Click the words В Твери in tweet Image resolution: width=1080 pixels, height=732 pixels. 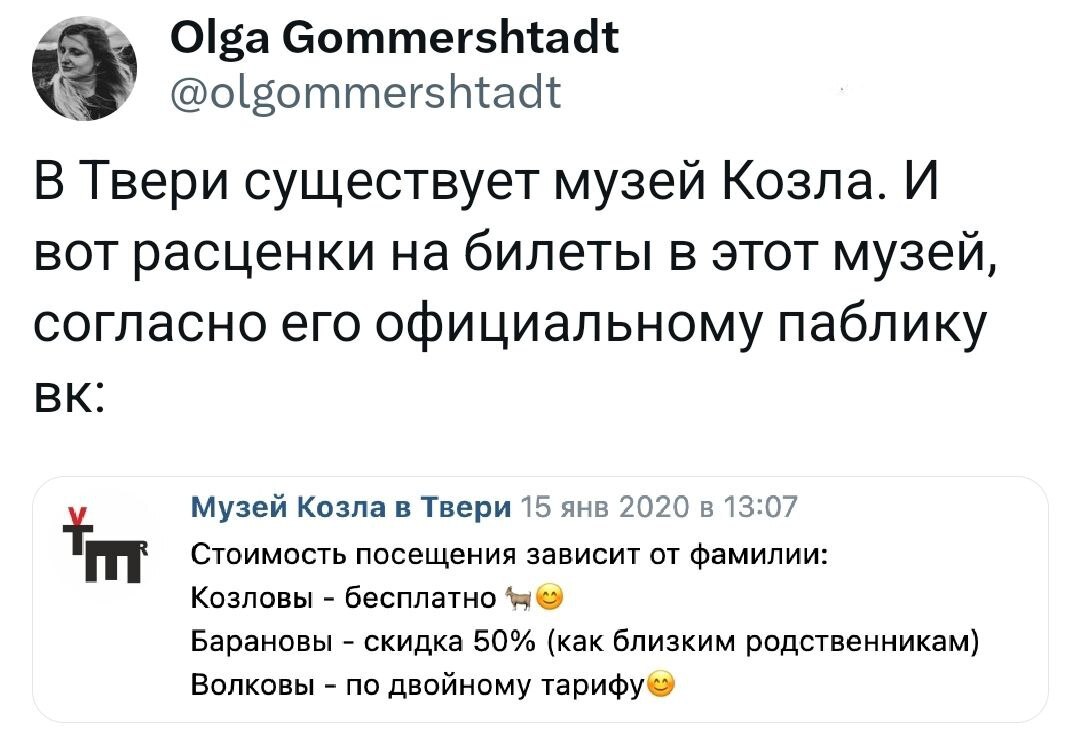pos(147,186)
